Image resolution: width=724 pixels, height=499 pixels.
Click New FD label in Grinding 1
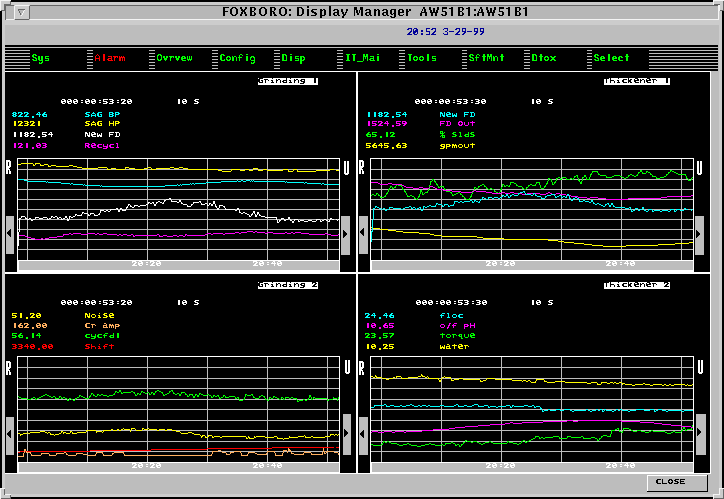[x=102, y=135]
